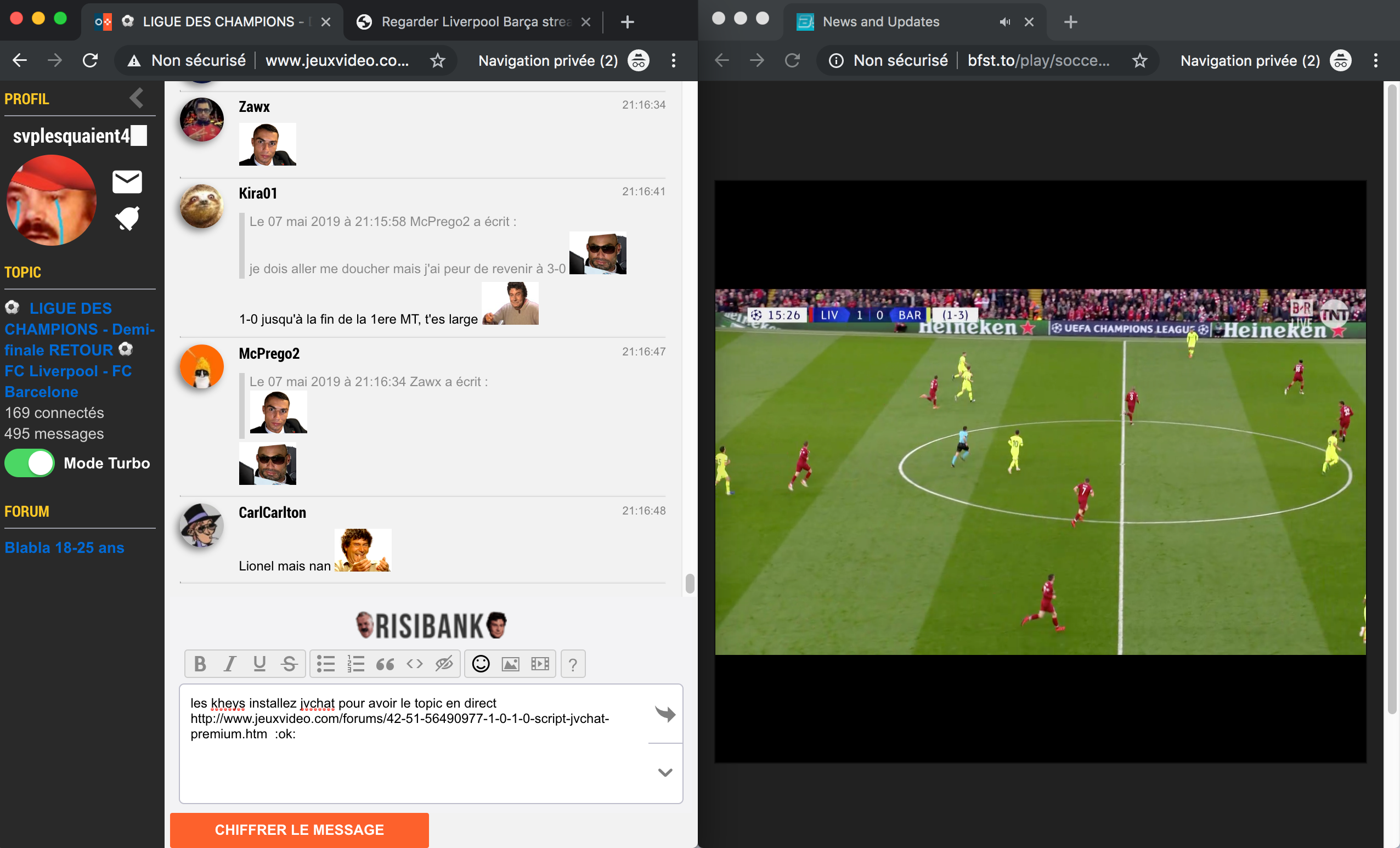Switch to LIGUE DES CHAMPIONS tab
This screenshot has width=1400, height=848.
[213, 21]
